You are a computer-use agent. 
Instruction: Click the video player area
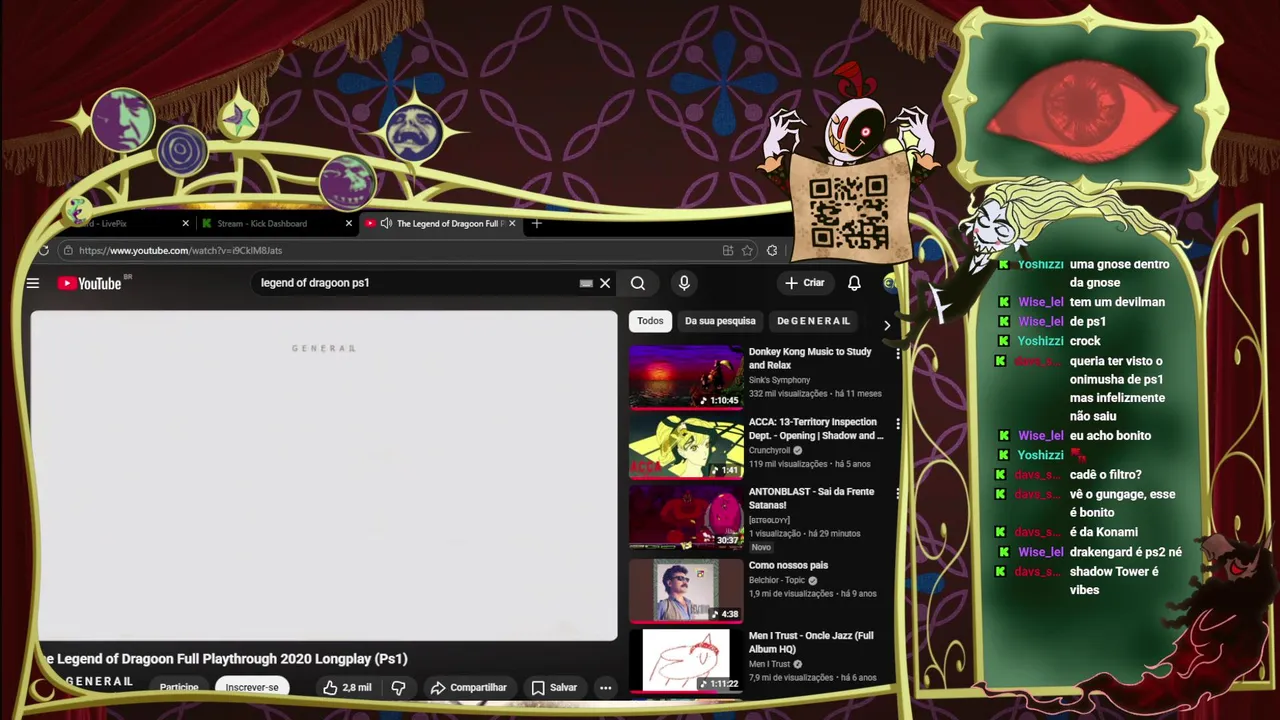[324, 475]
